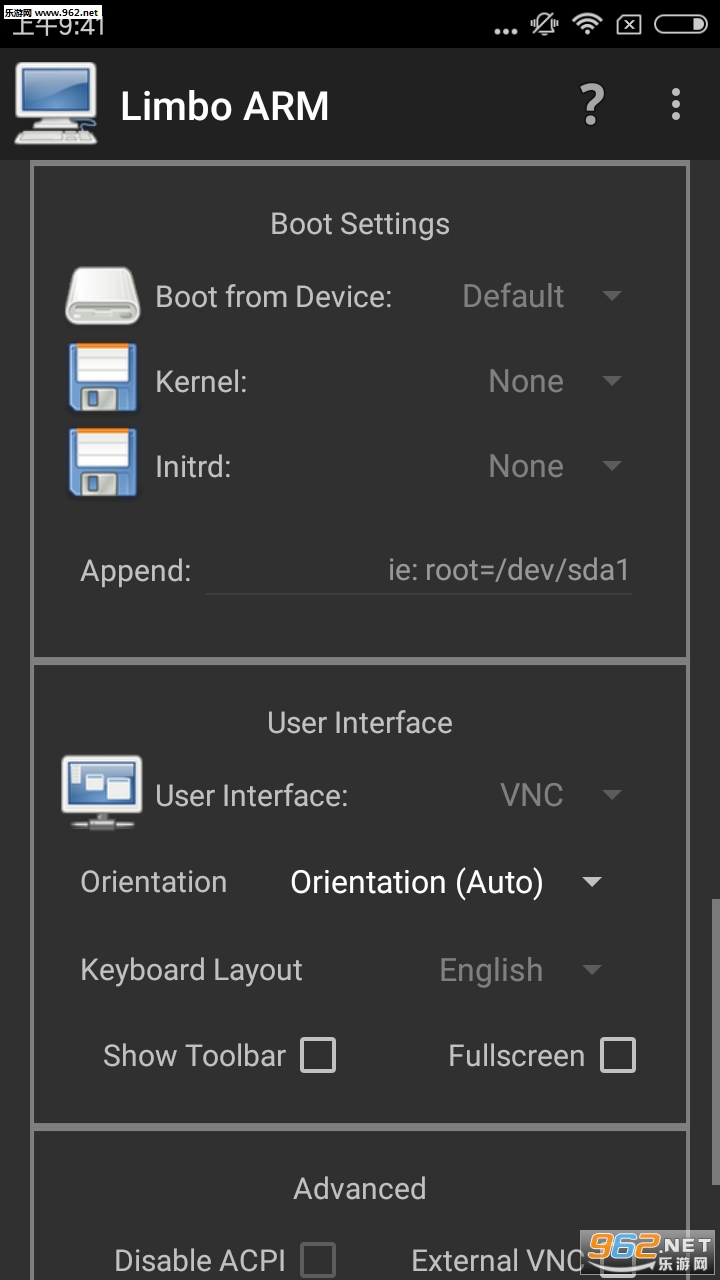Screen dimensions: 720x1280
Task: Expand the Kernel dropdown set to None
Action: coord(554,381)
